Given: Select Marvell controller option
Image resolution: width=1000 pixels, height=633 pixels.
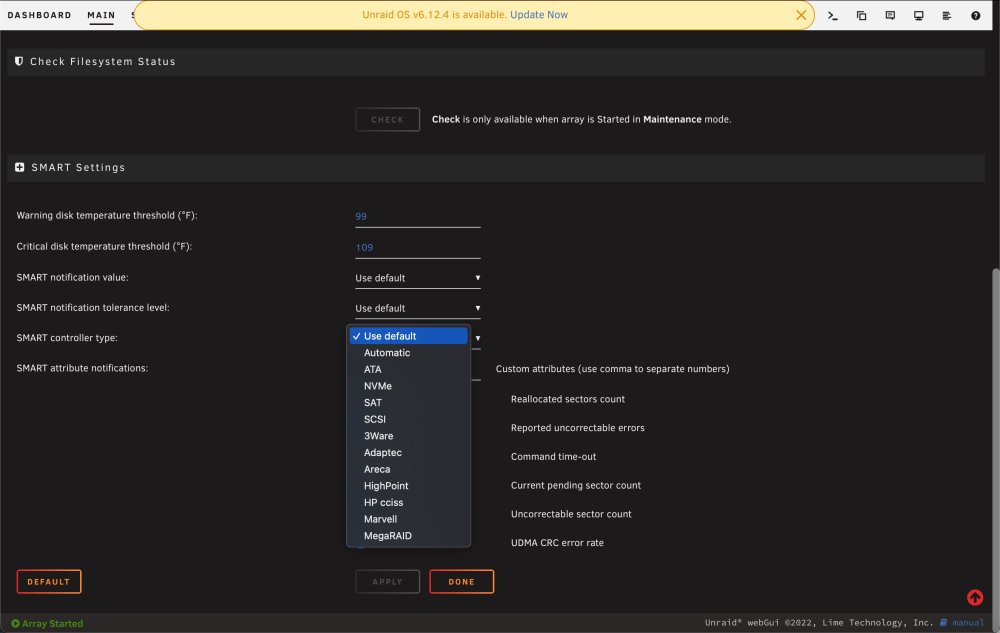Looking at the screenshot, I should (x=408, y=519).
